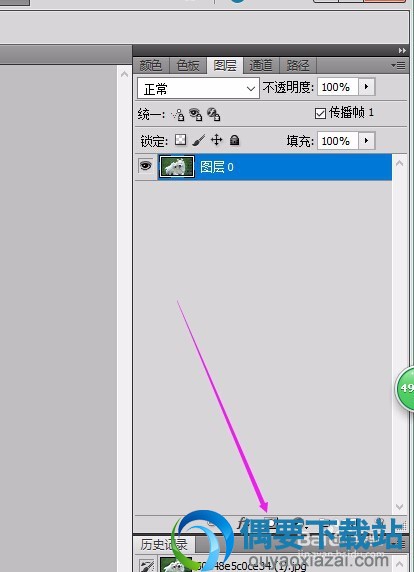This screenshot has height=572, width=414.
Task: Lock all with padlock icon
Action: coord(234,140)
